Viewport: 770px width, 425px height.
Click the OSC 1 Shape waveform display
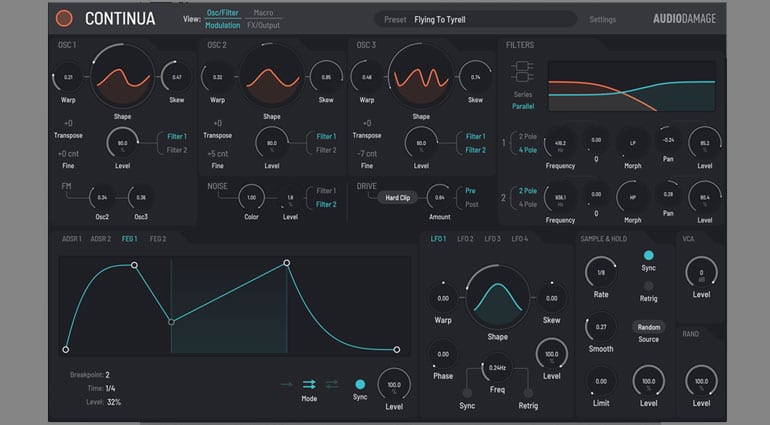(122, 77)
